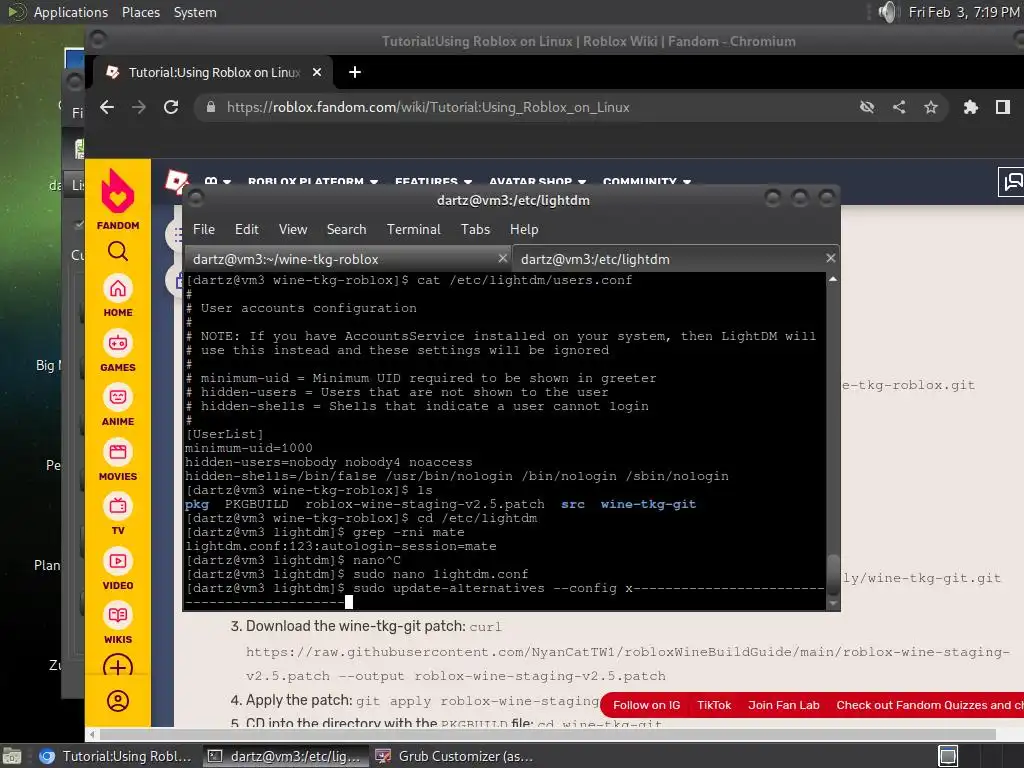The image size is (1024, 768).
Task: Open the Games section icon
Action: tap(118, 343)
